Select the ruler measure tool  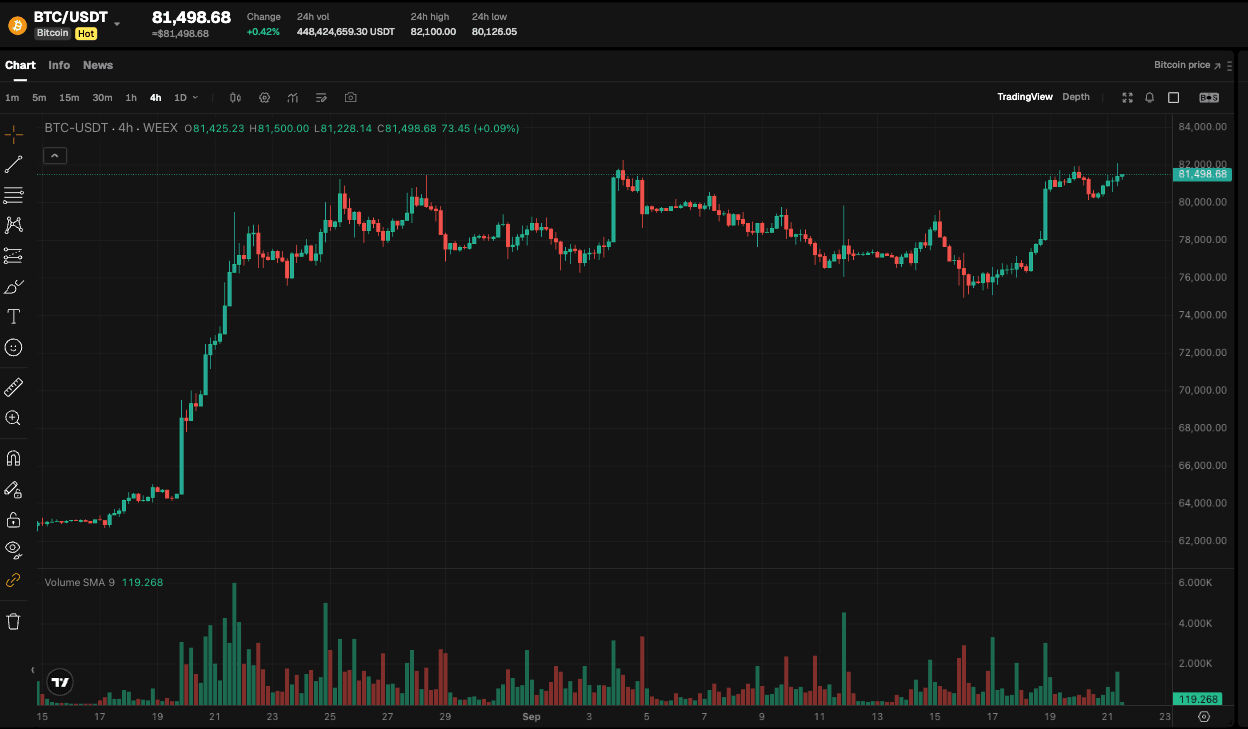coord(14,387)
